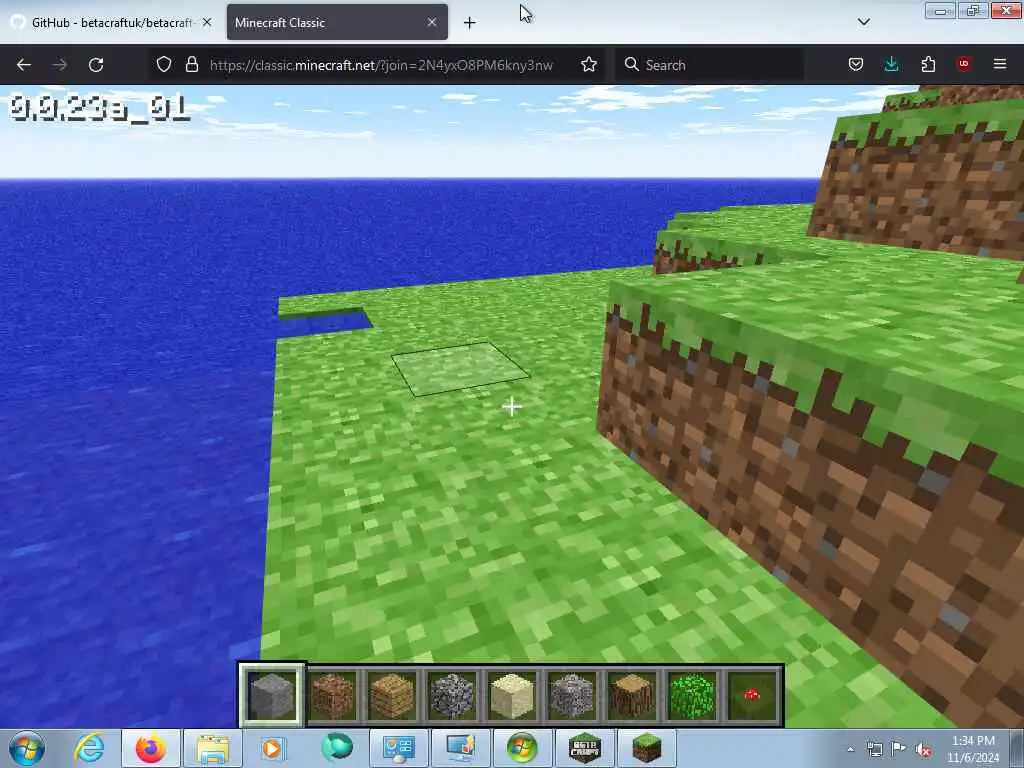Close the GitHub betacraftuk tab
This screenshot has height=768, width=1024.
click(x=207, y=22)
